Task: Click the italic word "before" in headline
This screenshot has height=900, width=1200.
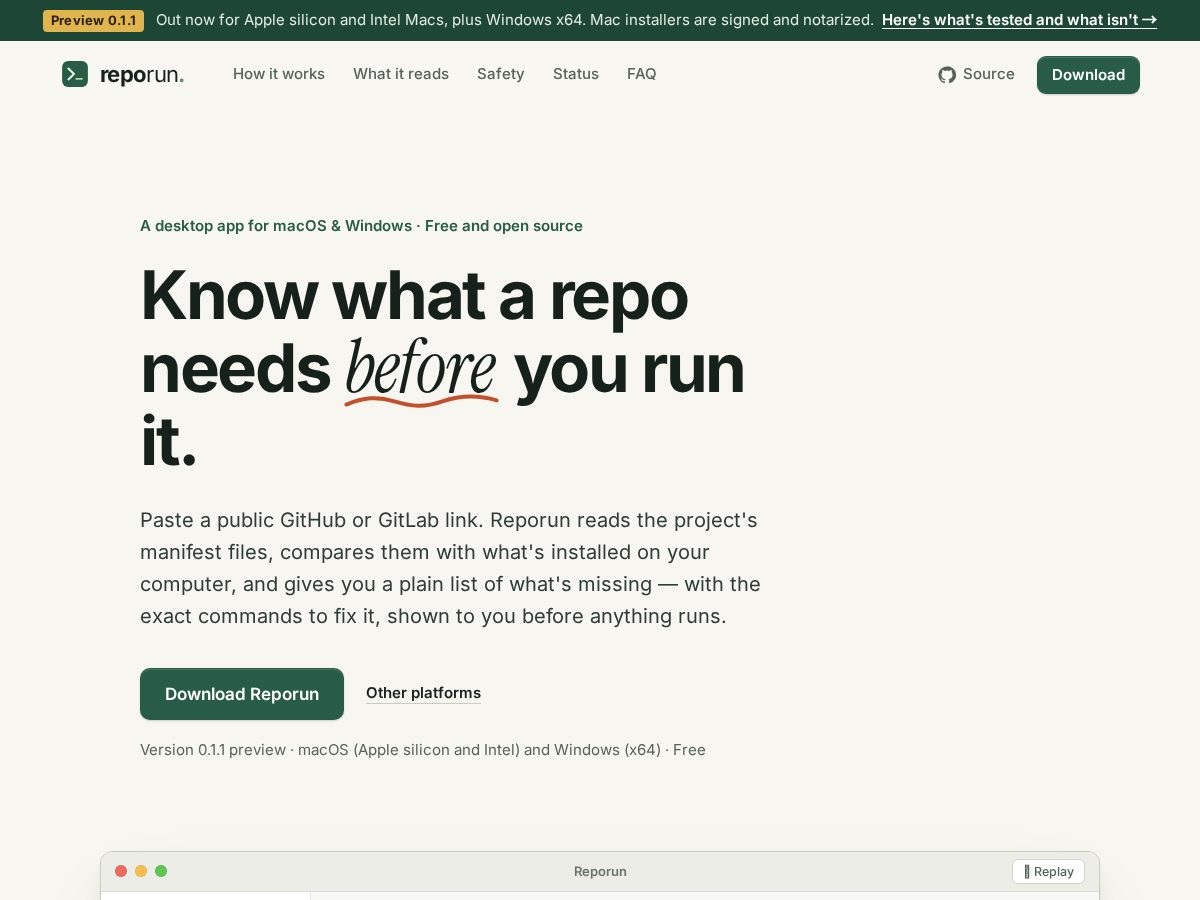Action: 421,369
